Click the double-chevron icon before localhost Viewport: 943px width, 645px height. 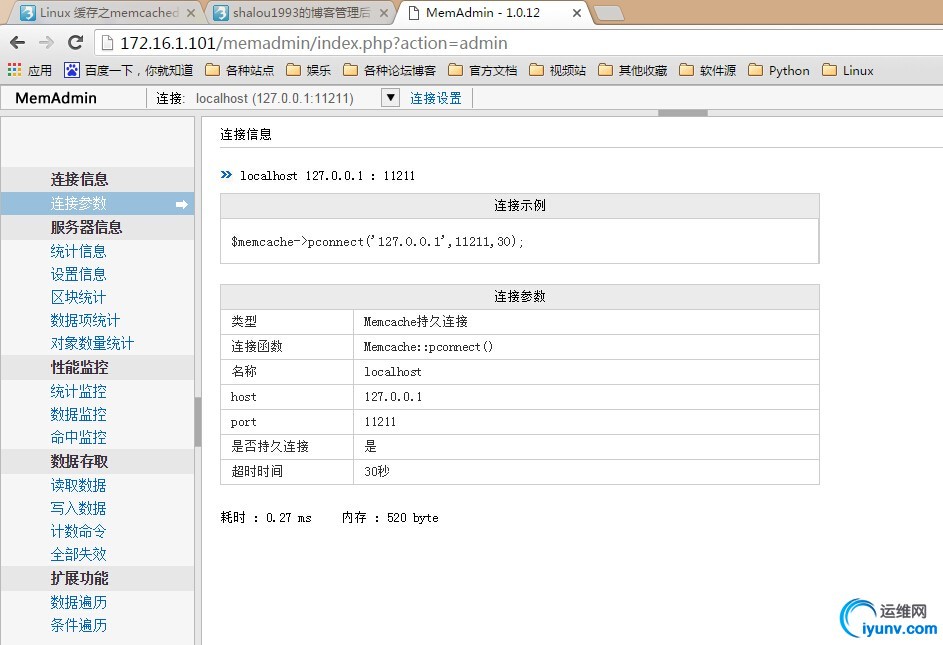coord(226,174)
